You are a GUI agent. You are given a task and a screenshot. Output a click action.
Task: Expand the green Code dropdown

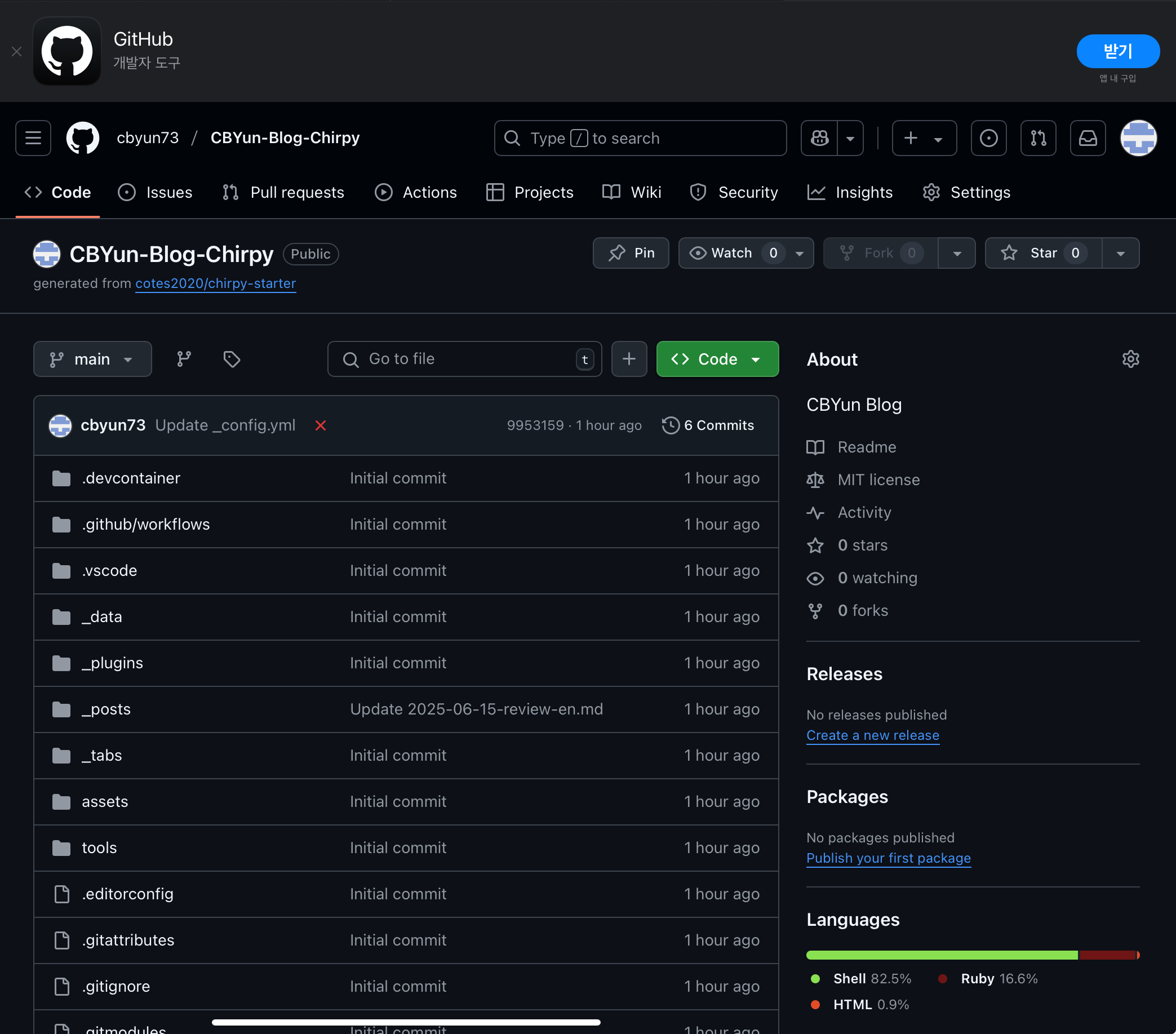click(717, 359)
